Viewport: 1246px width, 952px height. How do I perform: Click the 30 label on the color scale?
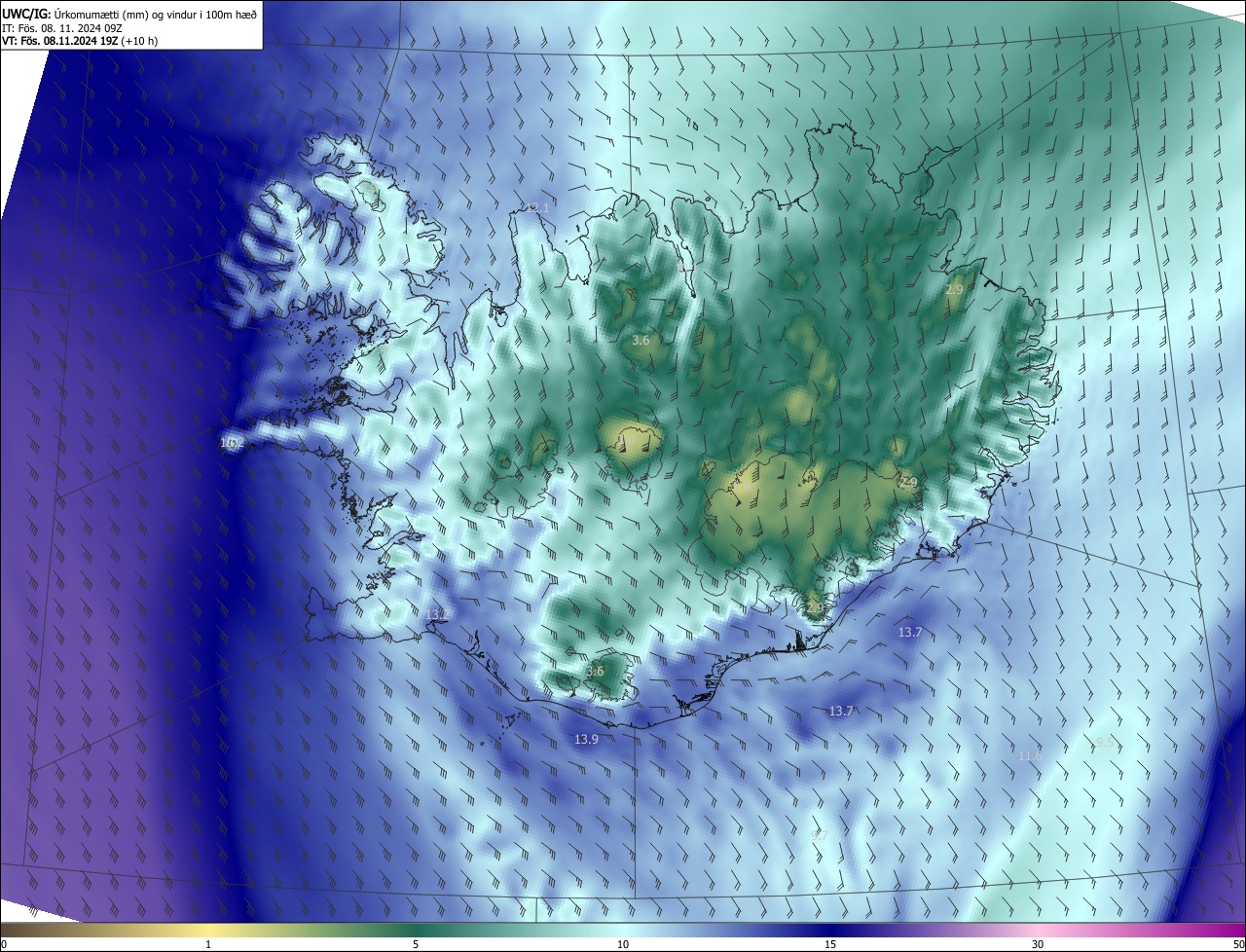click(x=1038, y=944)
